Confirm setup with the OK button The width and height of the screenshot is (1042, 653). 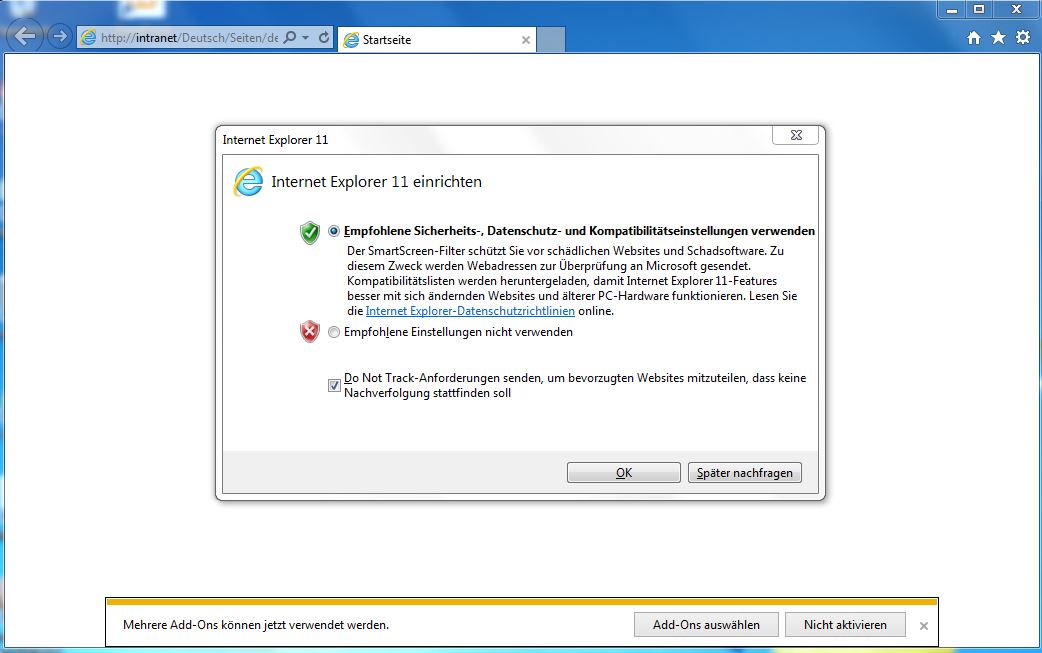point(623,472)
